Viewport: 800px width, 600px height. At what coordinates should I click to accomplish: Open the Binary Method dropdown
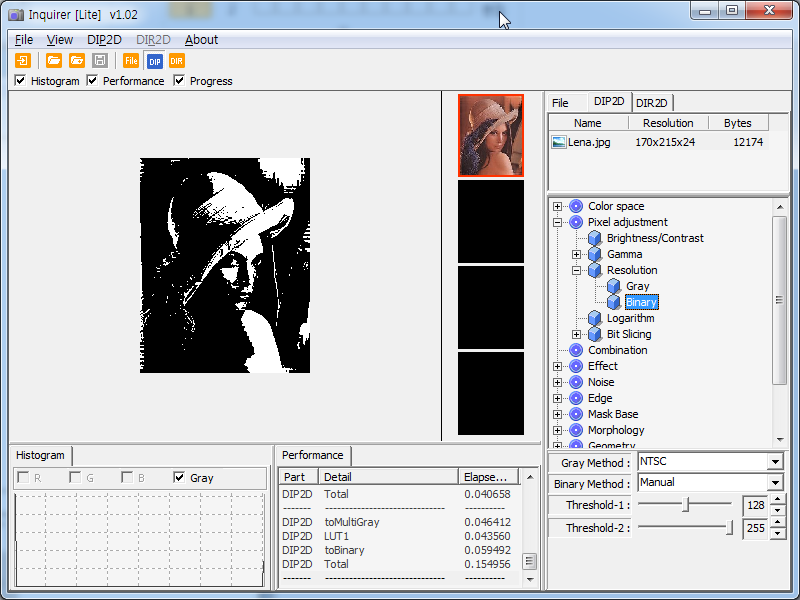(774, 483)
